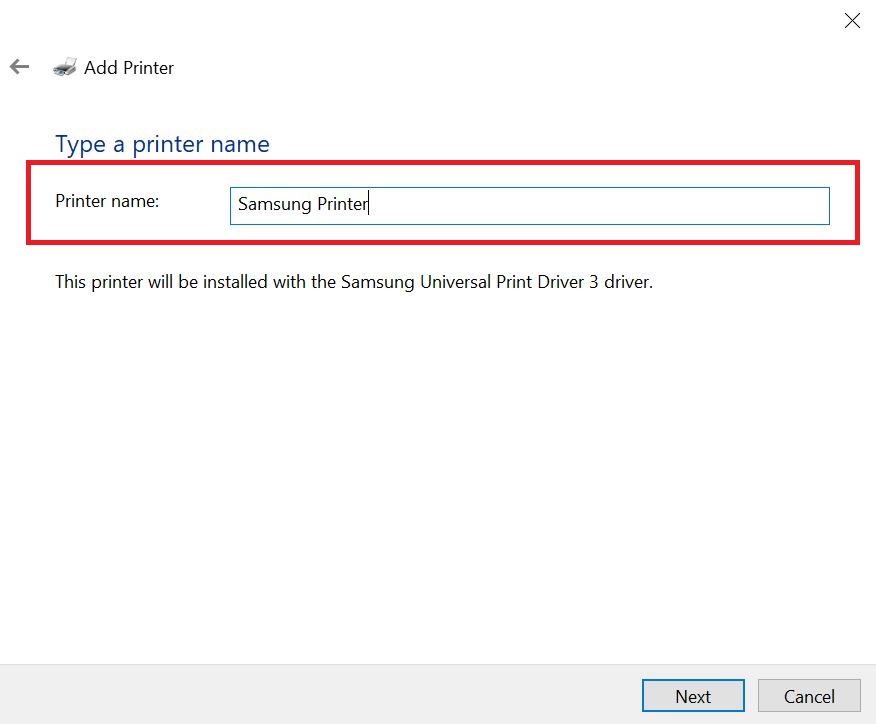876x724 pixels.
Task: Click Next to continue installation
Action: pyautogui.click(x=693, y=696)
